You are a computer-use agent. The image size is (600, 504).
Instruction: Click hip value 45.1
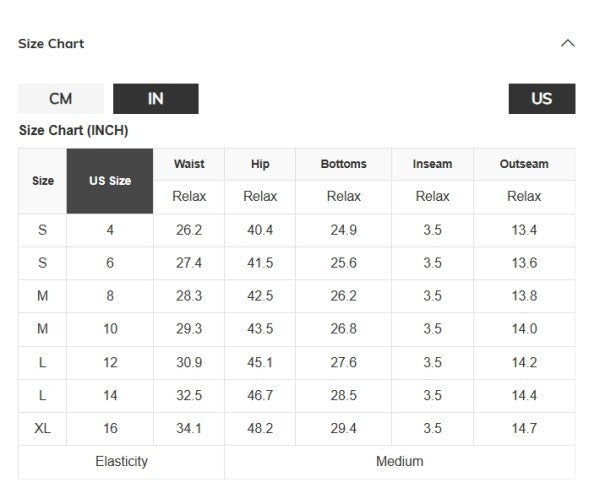point(260,362)
